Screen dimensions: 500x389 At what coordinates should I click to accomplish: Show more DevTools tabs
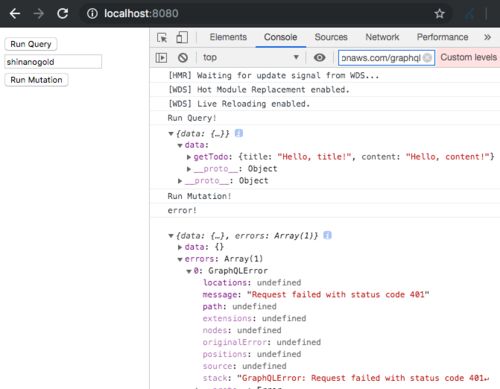pyautogui.click(x=487, y=37)
